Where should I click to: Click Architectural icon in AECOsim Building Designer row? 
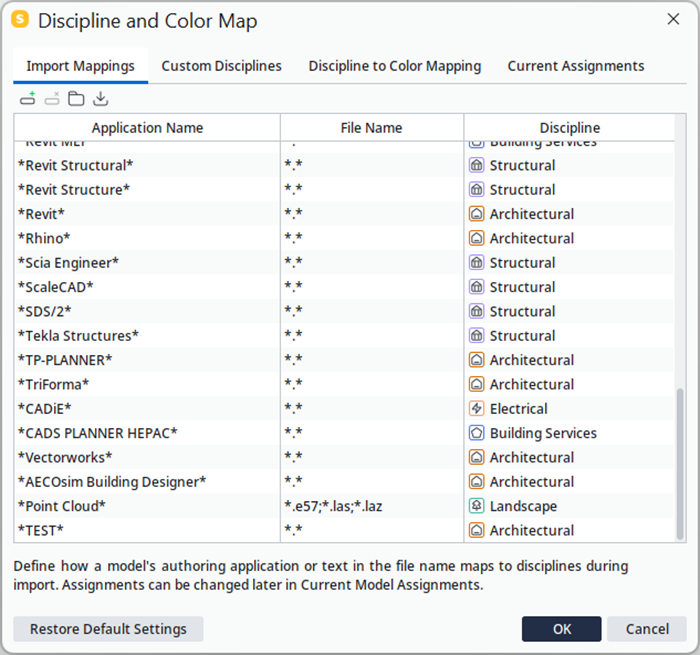[476, 482]
